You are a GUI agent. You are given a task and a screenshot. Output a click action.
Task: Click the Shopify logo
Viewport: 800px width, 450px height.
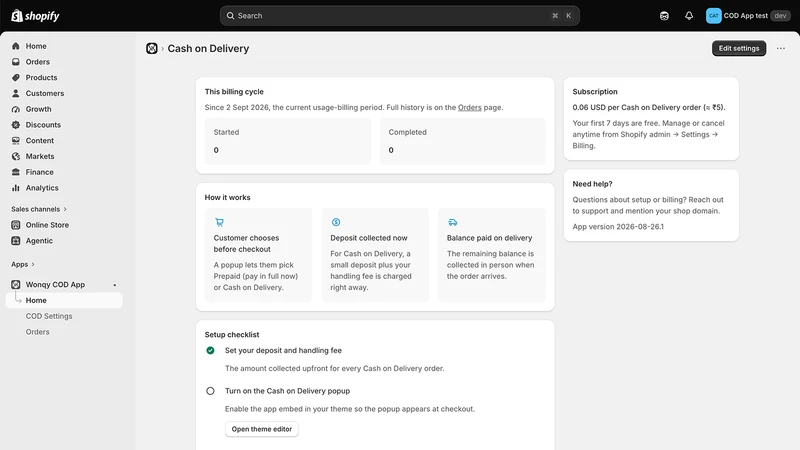35,16
